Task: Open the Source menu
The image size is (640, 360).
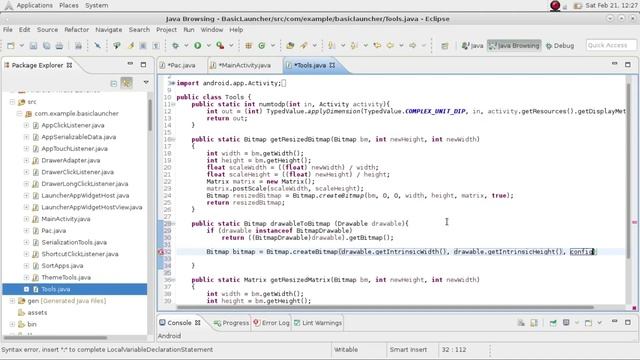Action: pyautogui.click(x=47, y=30)
